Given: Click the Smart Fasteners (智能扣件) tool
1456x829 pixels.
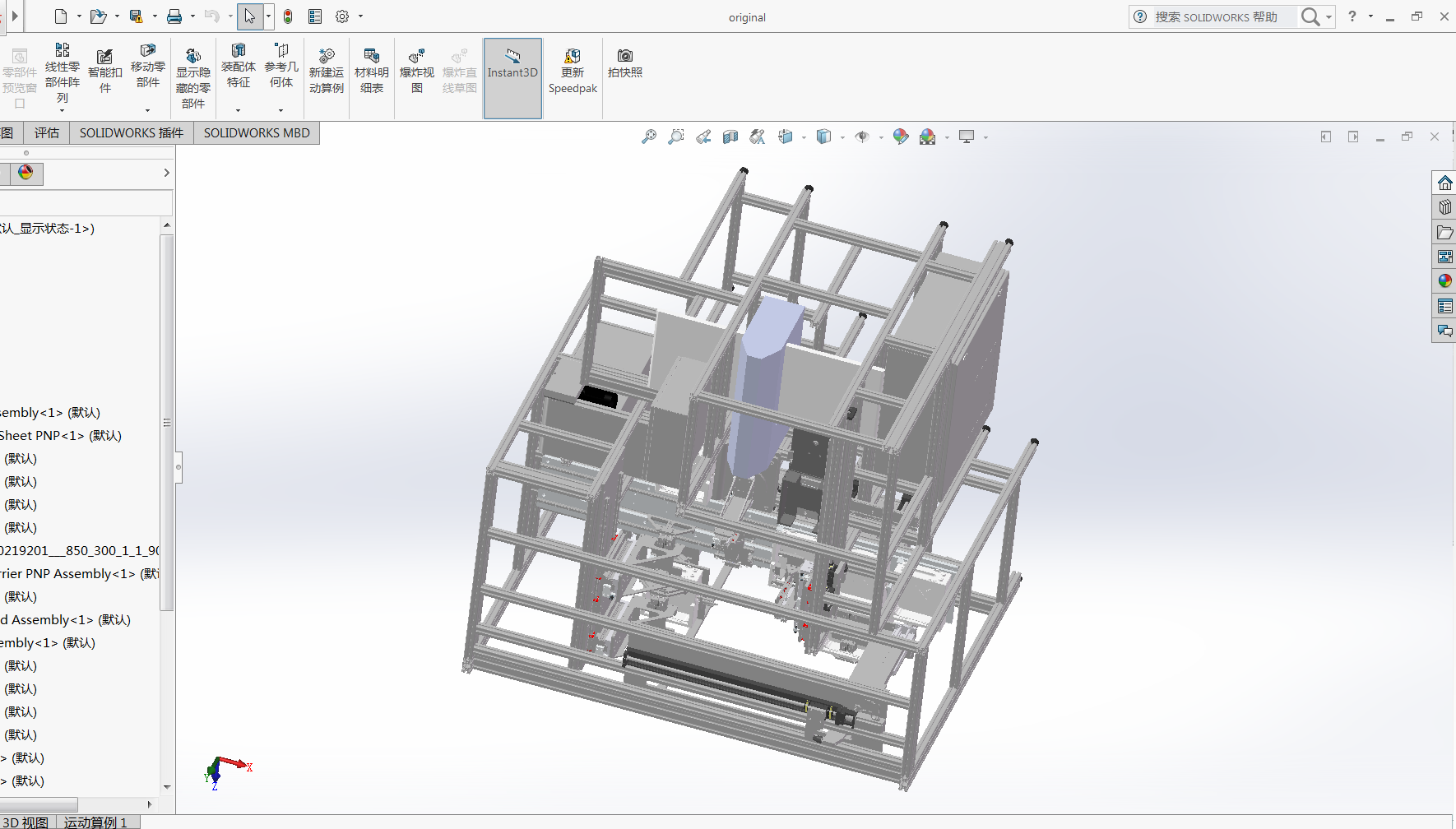Looking at the screenshot, I should pos(104,71).
